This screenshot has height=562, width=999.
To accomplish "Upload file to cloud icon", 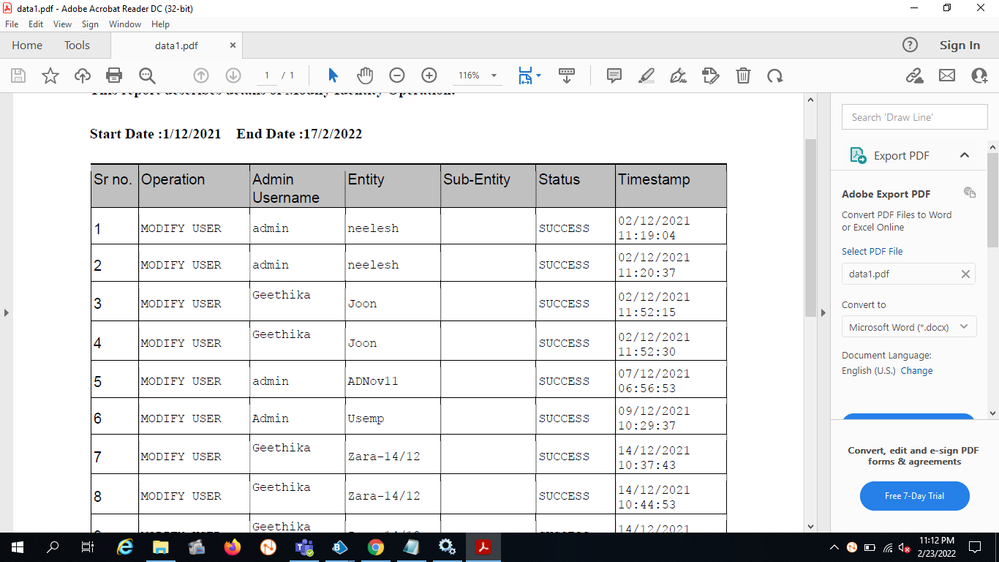I will (x=82, y=76).
